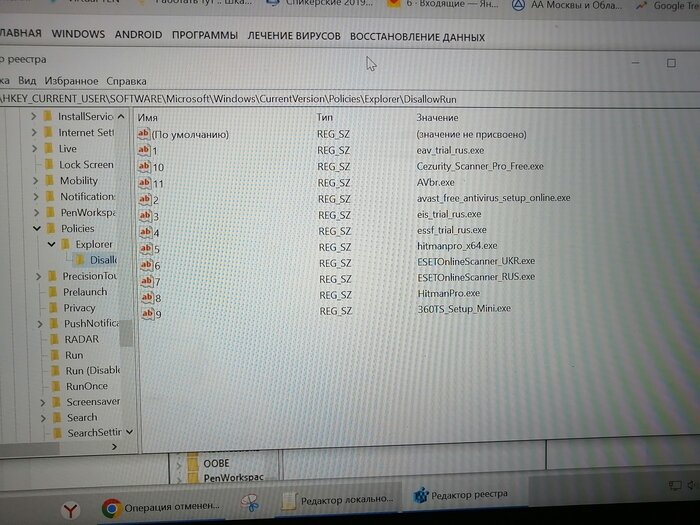This screenshot has height=525, width=700.
Task: Select the string icon of value 8
Action: (x=147, y=297)
